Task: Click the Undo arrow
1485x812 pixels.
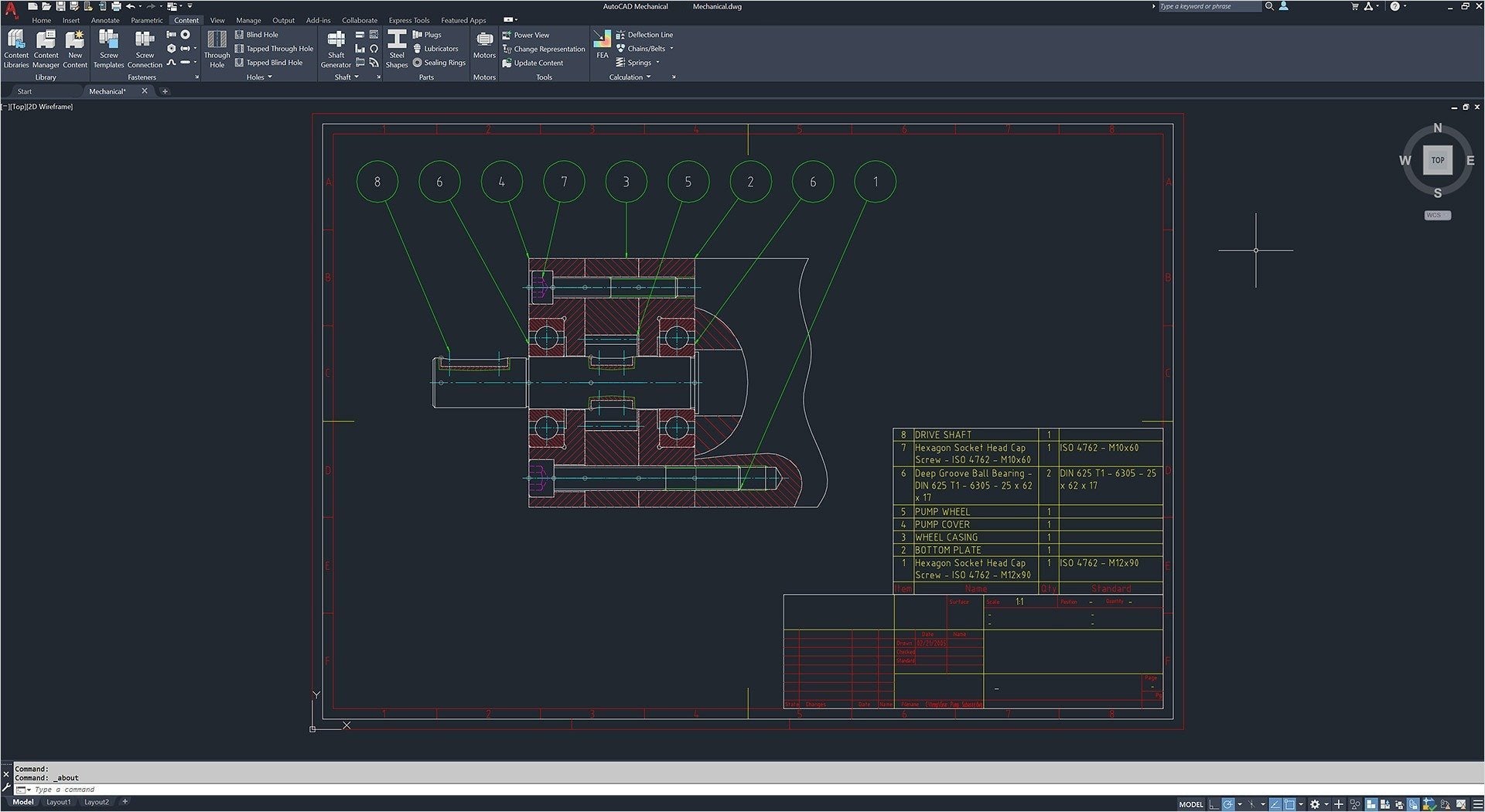Action: point(131,6)
